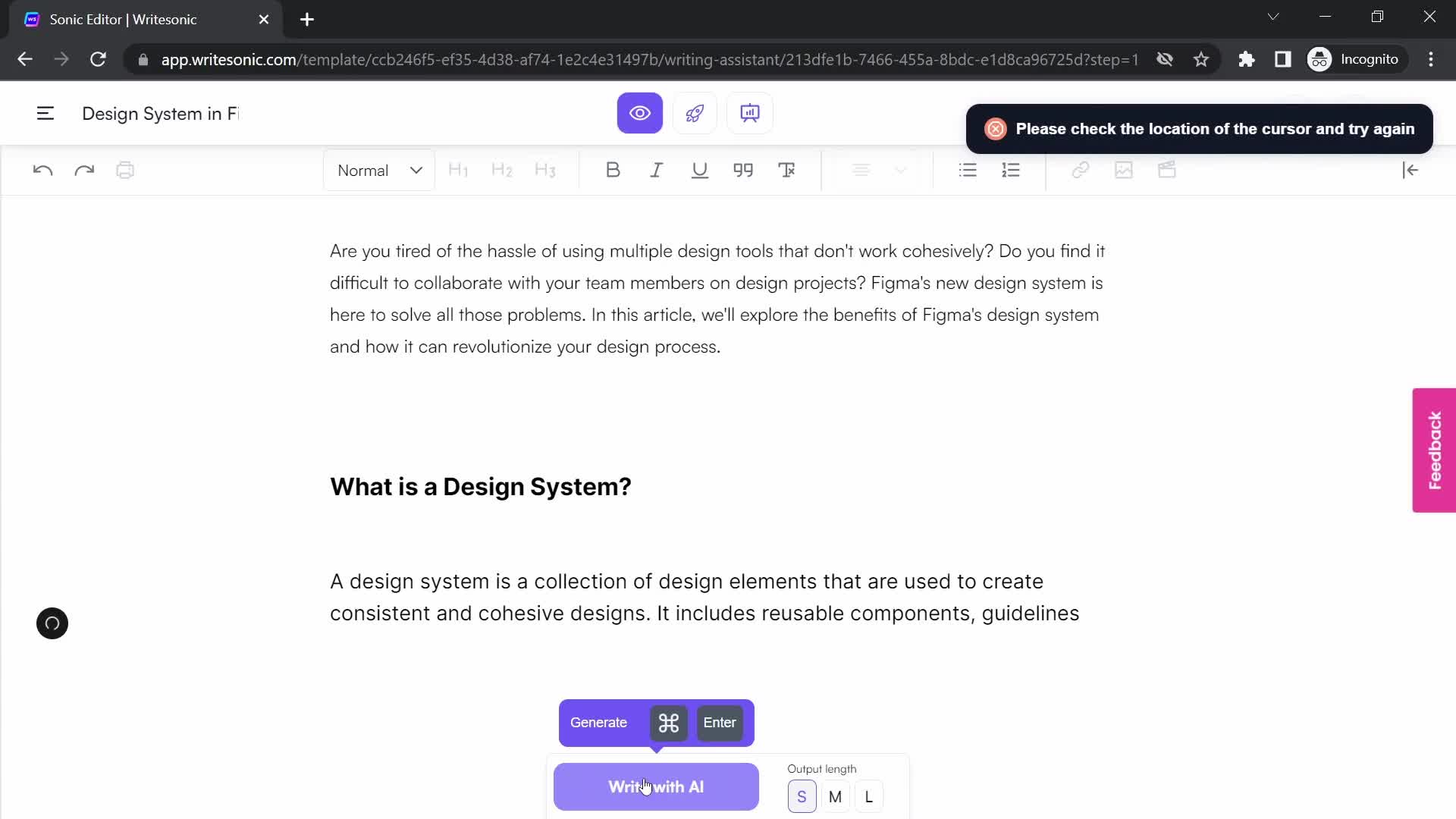The width and height of the screenshot is (1456, 819).
Task: Select output length M size
Action: click(835, 797)
